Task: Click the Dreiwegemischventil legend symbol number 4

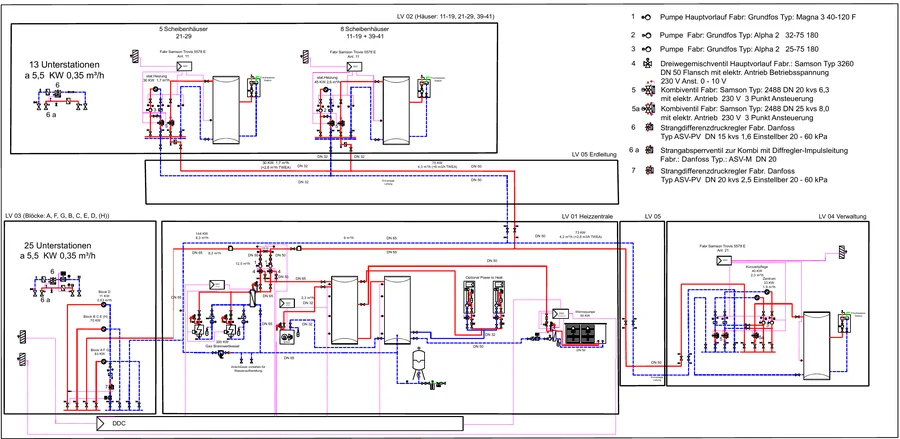Action: tap(647, 64)
